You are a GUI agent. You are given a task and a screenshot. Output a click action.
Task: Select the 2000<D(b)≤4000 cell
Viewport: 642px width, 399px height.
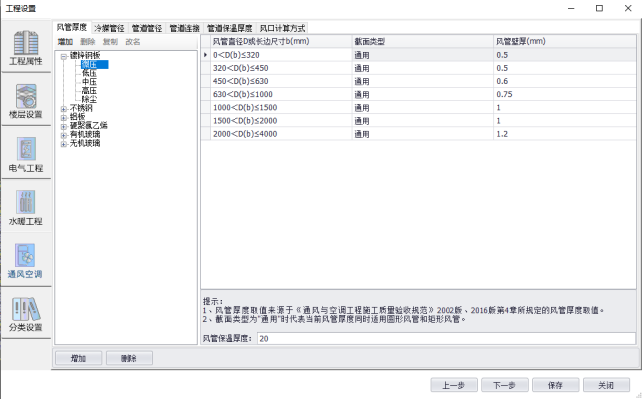pyautogui.click(x=281, y=134)
